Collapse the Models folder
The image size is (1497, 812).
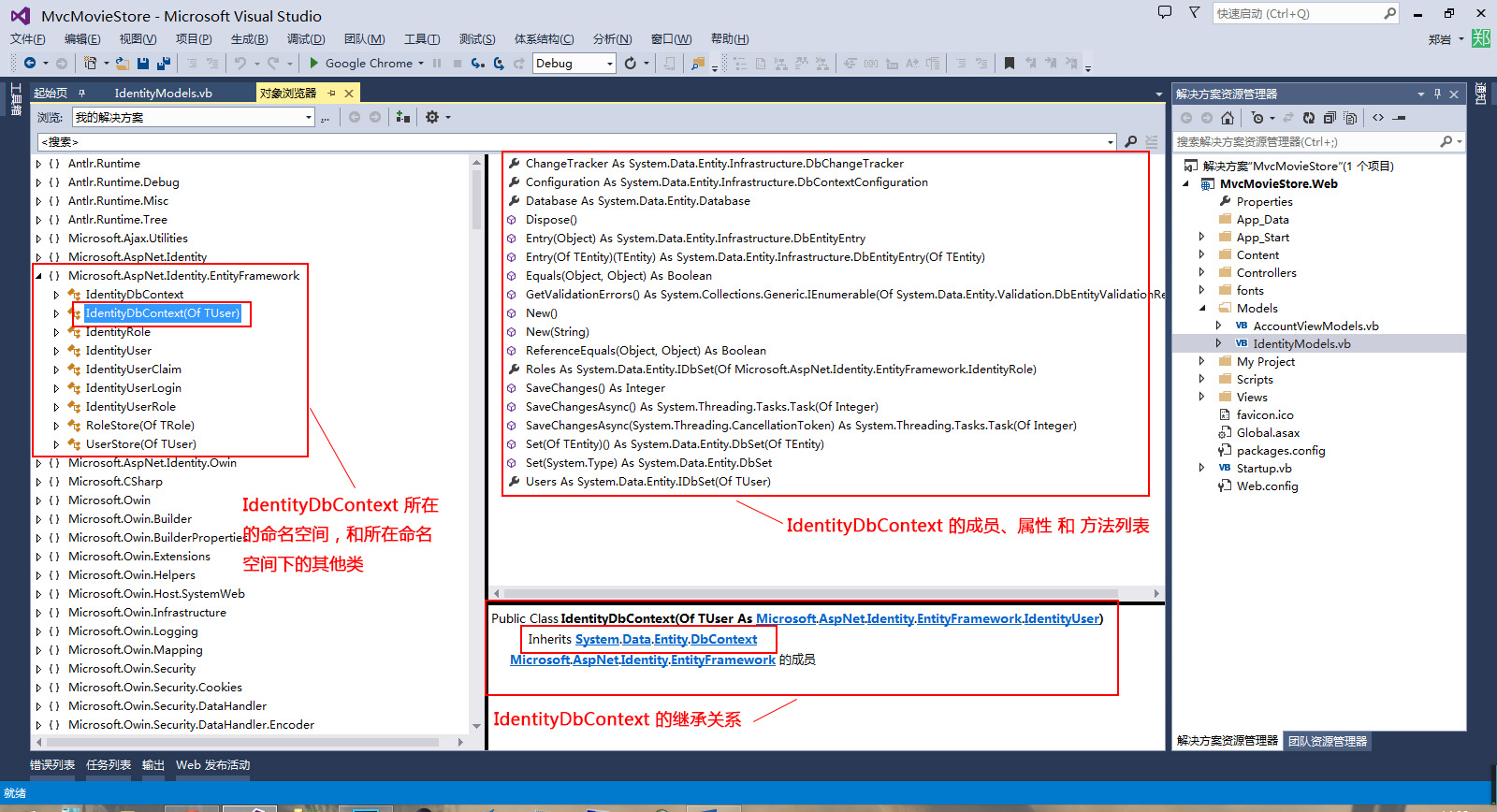(1202, 308)
